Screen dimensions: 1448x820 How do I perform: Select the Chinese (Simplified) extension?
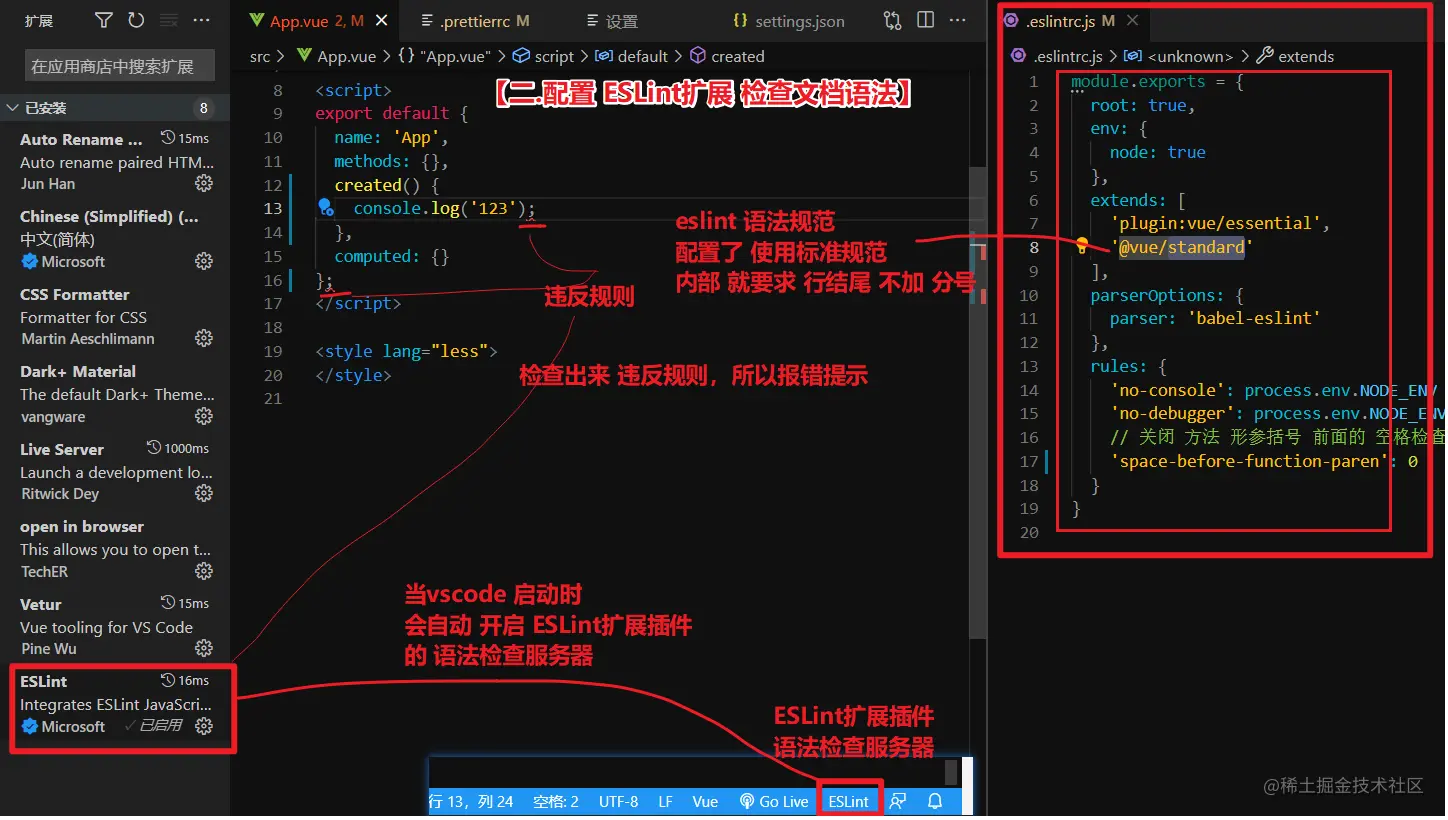pyautogui.click(x=115, y=238)
